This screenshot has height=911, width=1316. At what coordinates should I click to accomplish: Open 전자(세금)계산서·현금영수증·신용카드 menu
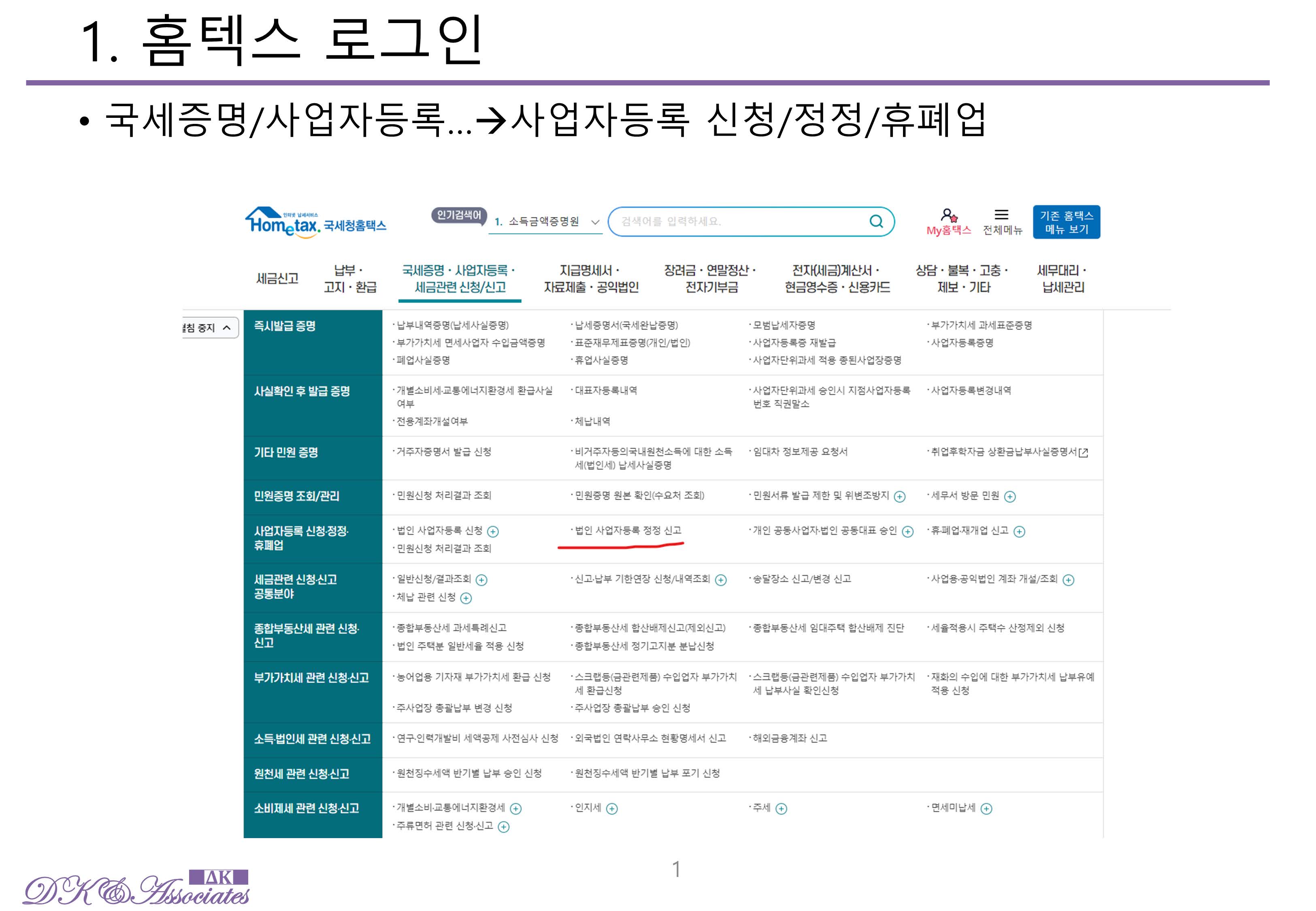(837, 279)
